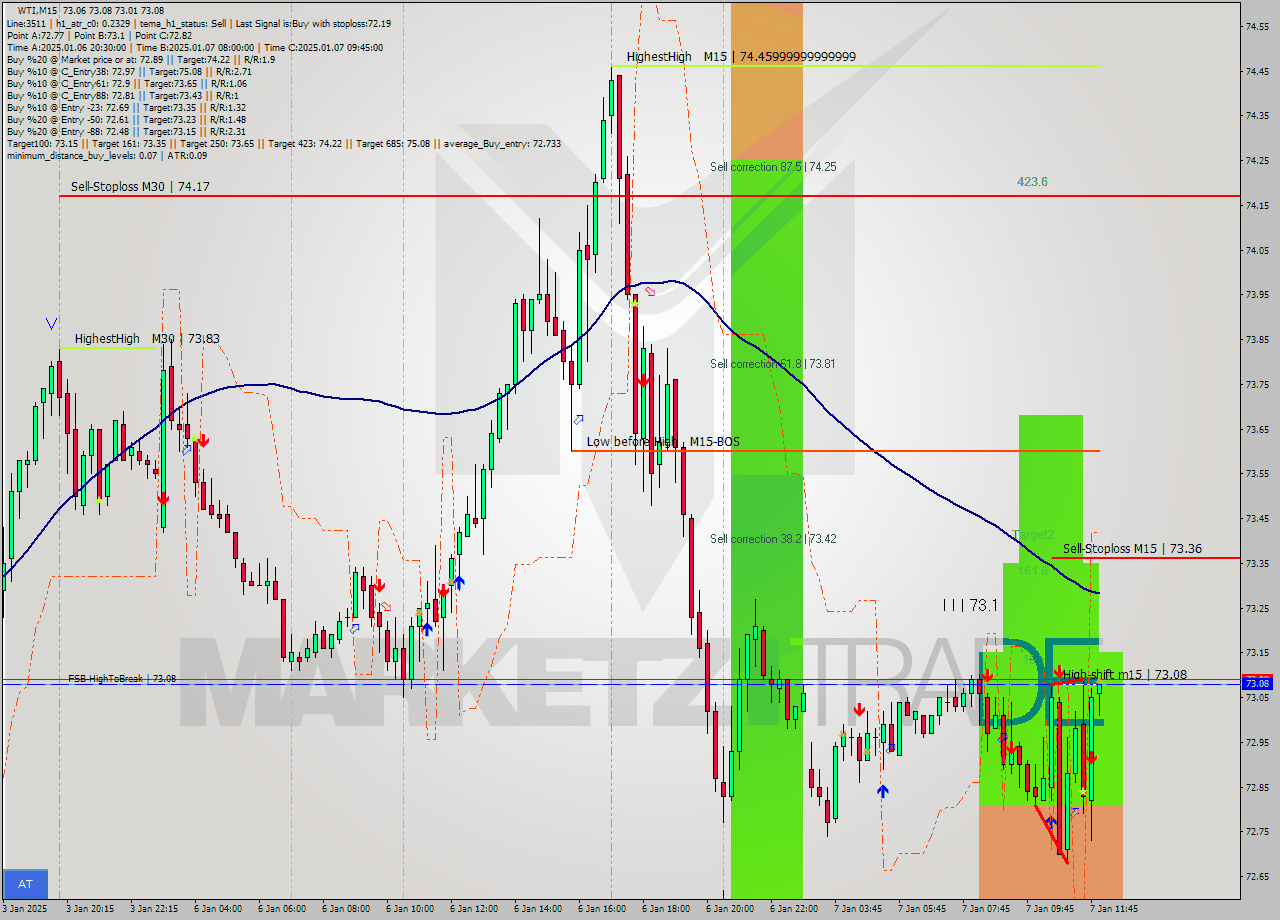Click the 3 Jan 2025 time axis label
Image resolution: width=1280 pixels, height=920 pixels.
tap(25, 909)
